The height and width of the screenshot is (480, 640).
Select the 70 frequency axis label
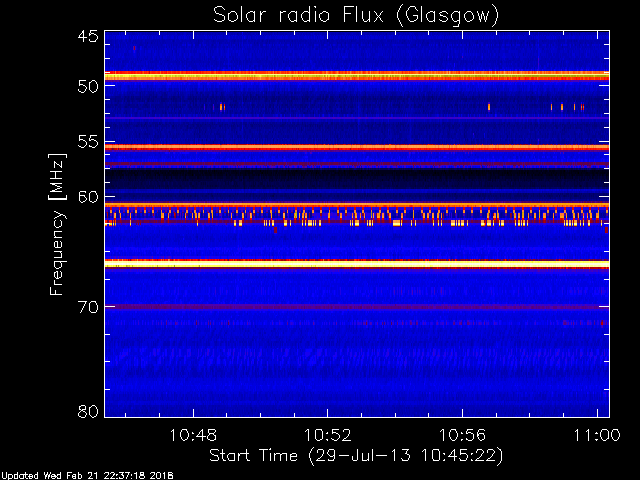pyautogui.click(x=88, y=307)
